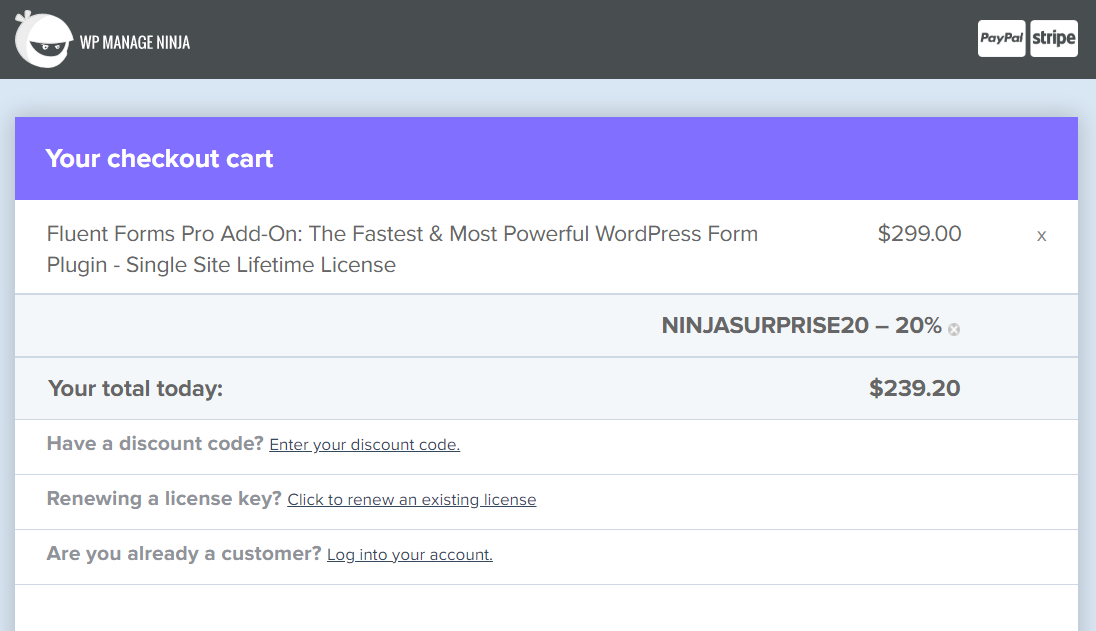Click to renew an existing license
Screen dimensions: 1096x631
coord(412,500)
